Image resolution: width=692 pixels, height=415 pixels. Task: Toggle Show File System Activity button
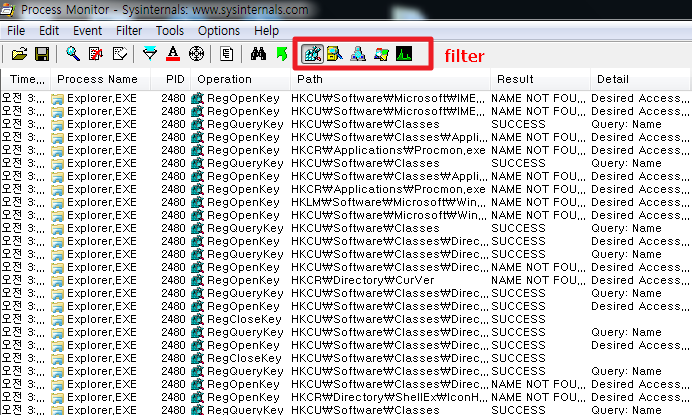pos(335,54)
